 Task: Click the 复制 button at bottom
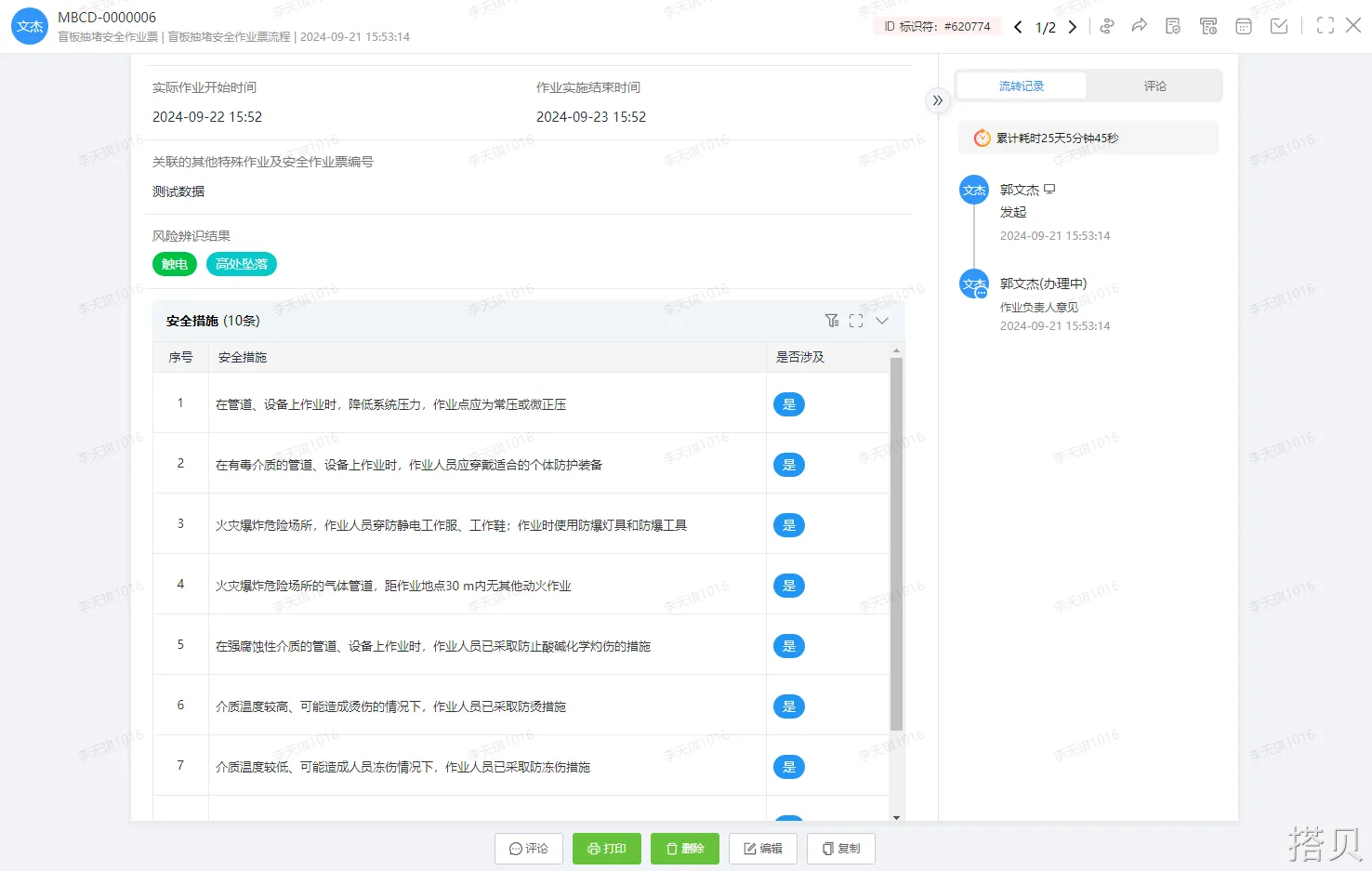coord(841,849)
